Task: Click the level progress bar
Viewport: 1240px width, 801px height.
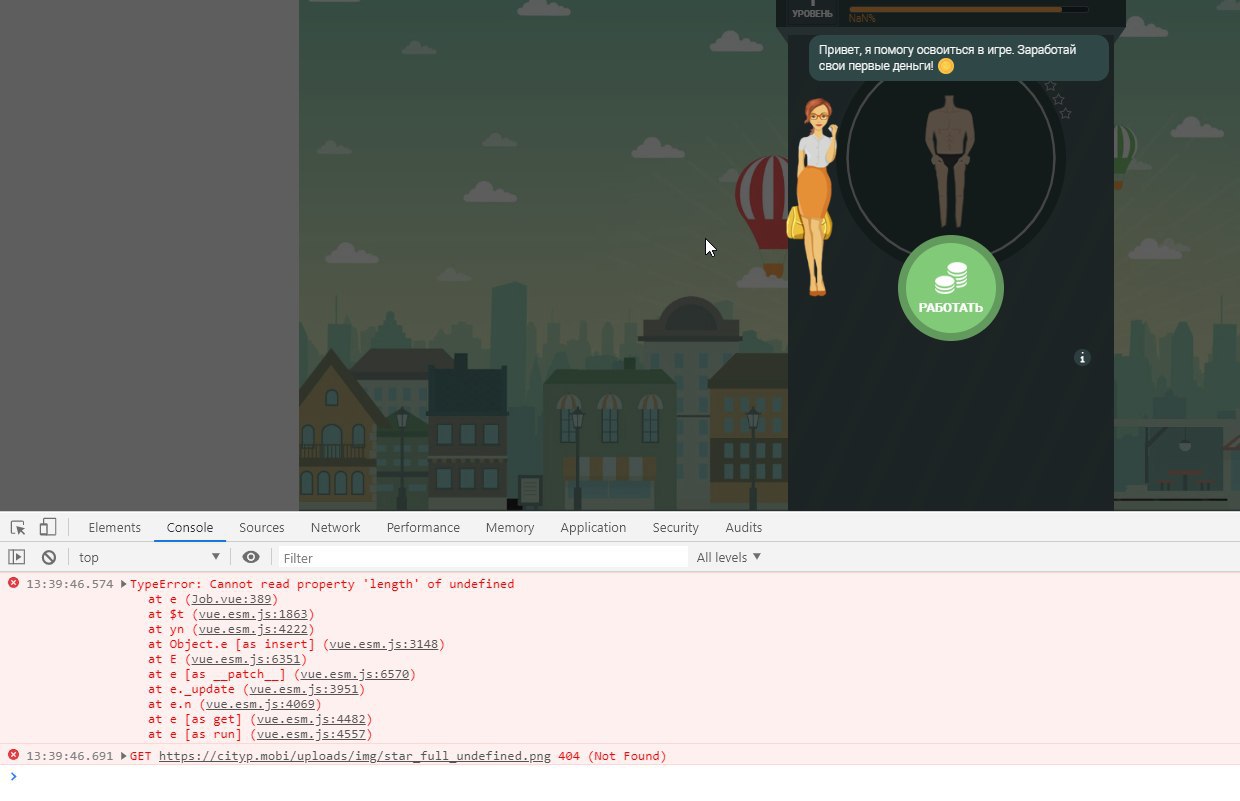Action: tap(968, 9)
